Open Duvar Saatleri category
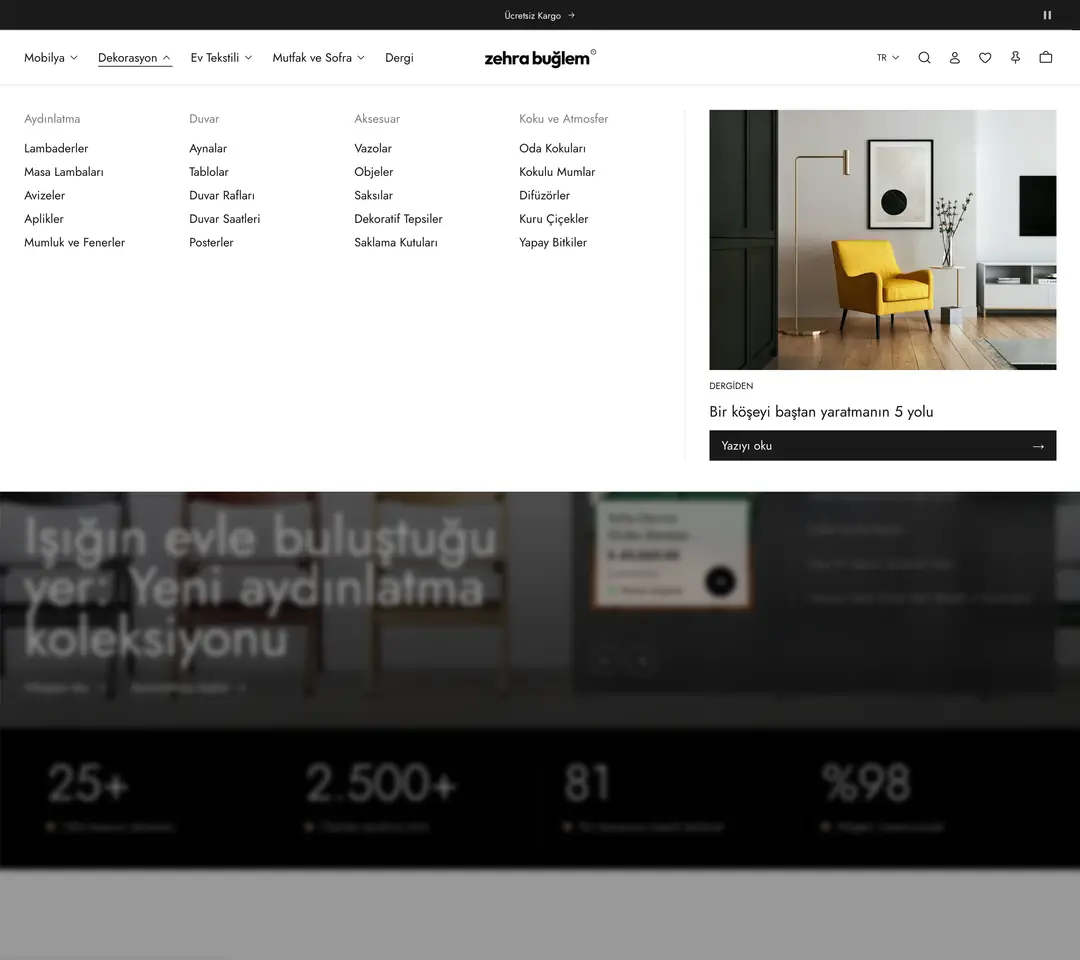The image size is (1080, 960). pos(225,219)
